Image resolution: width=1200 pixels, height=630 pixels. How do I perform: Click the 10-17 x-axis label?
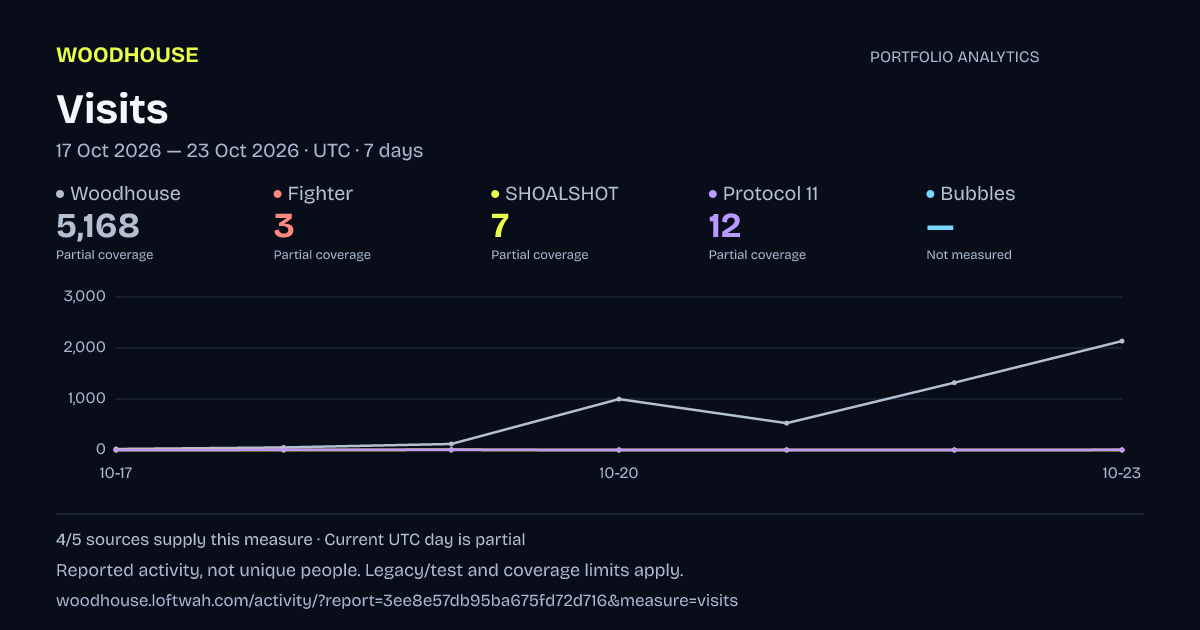(x=116, y=474)
